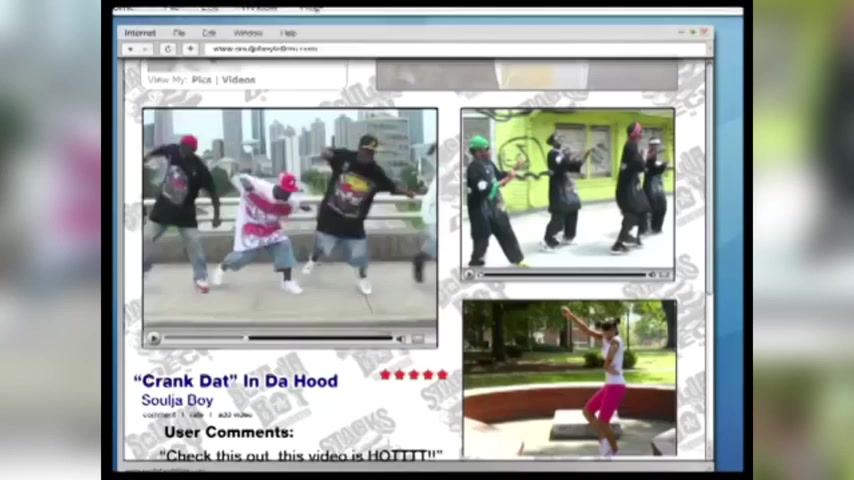Open the Soulja Boy artist link
Screen dimensions: 854x480
point(177,400)
